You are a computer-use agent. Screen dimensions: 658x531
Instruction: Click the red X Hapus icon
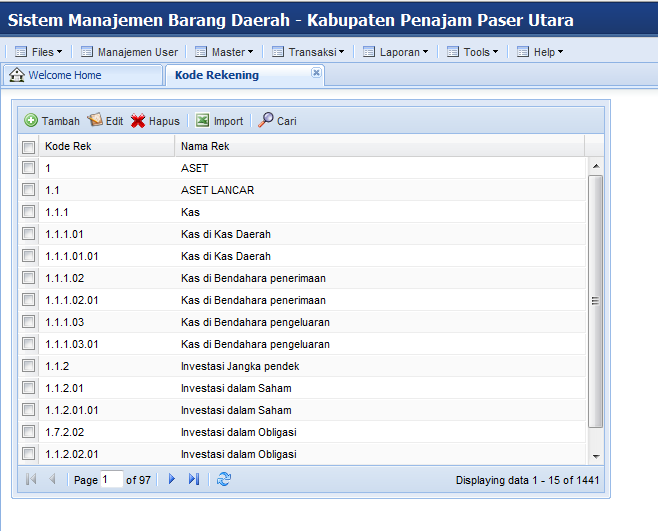(138, 121)
